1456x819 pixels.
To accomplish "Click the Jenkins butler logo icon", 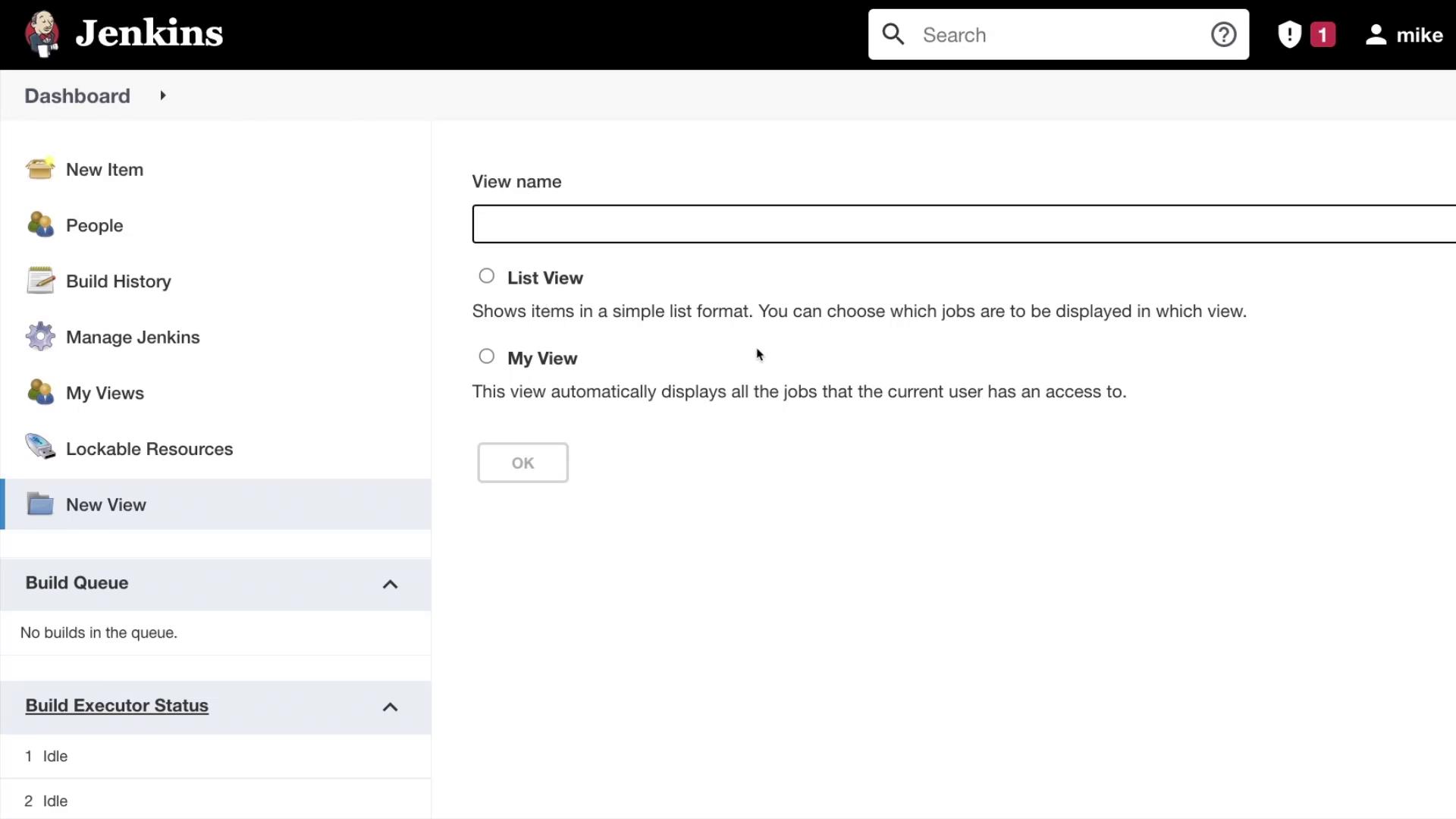I will tap(42, 34).
